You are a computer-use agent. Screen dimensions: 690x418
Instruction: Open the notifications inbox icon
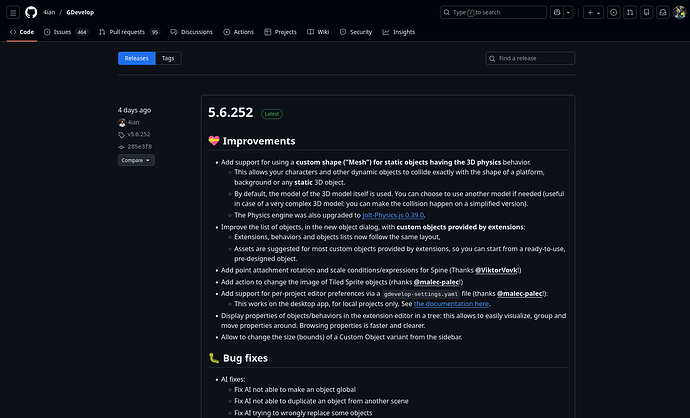660,12
